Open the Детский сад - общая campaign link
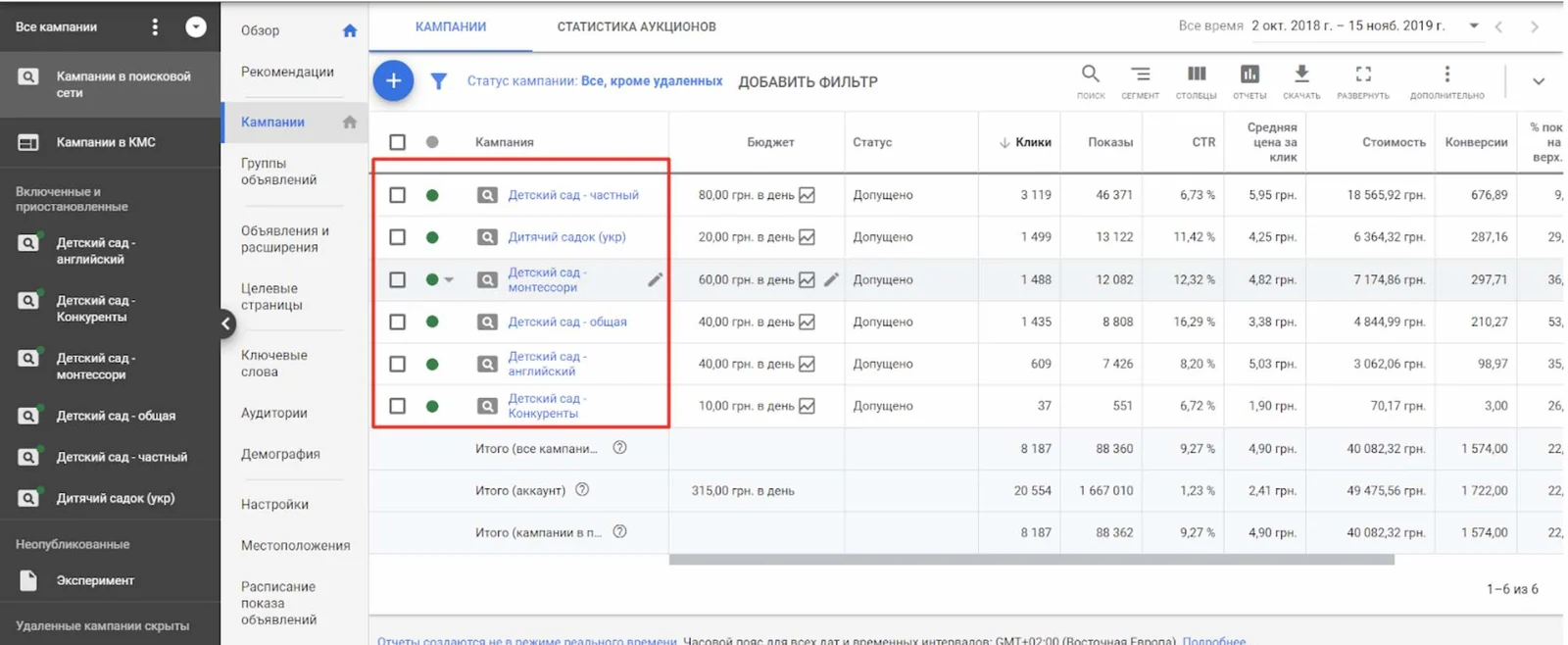 click(x=567, y=322)
